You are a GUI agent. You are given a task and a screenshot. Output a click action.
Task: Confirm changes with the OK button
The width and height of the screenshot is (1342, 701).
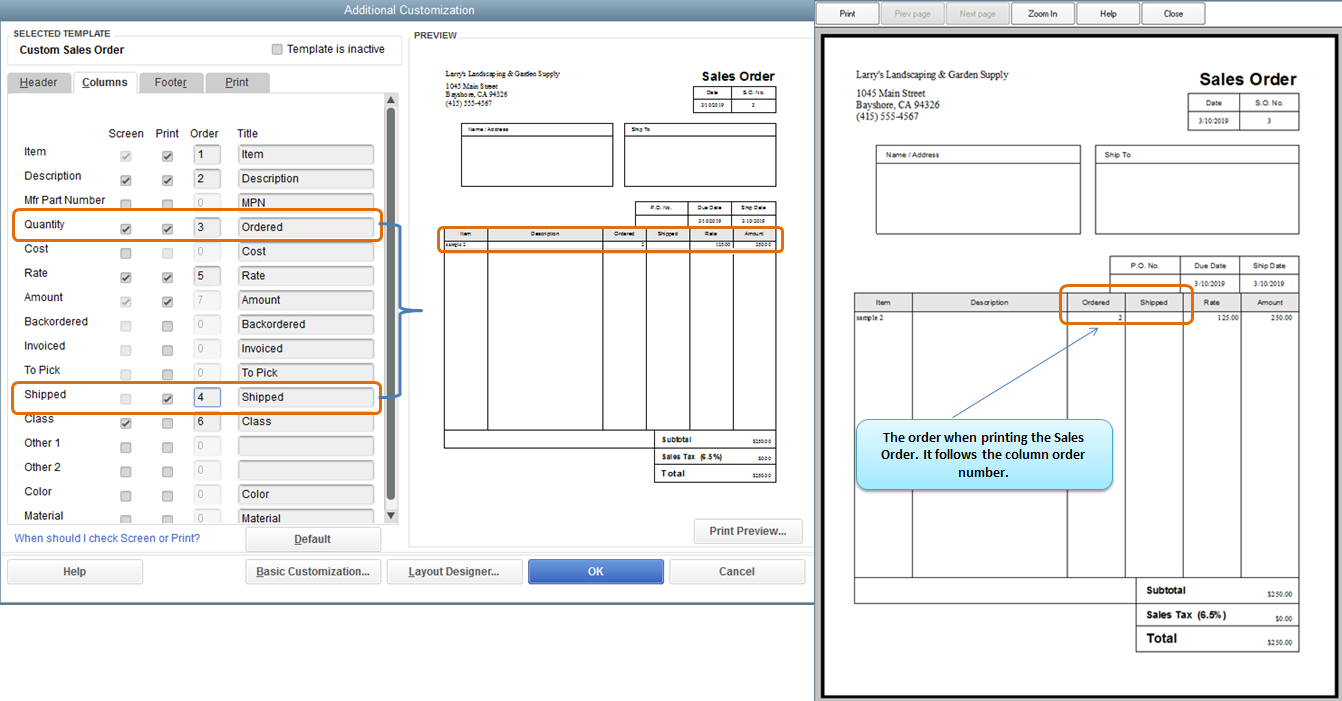point(595,571)
